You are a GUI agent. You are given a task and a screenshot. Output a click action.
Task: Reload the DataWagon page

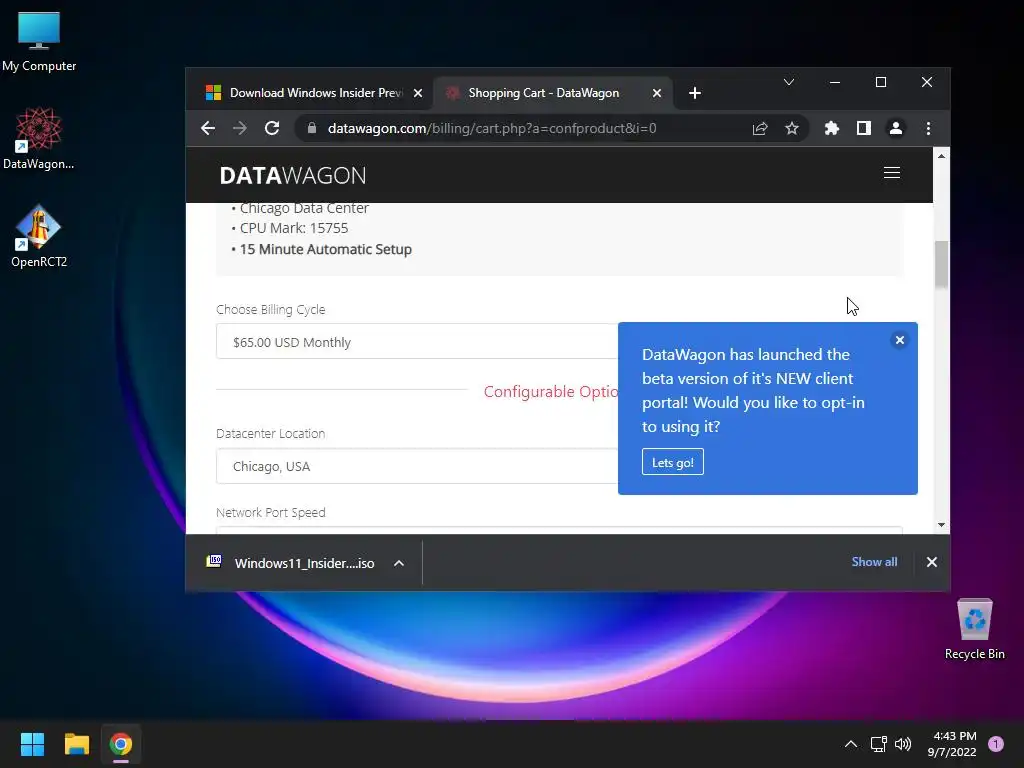click(272, 129)
